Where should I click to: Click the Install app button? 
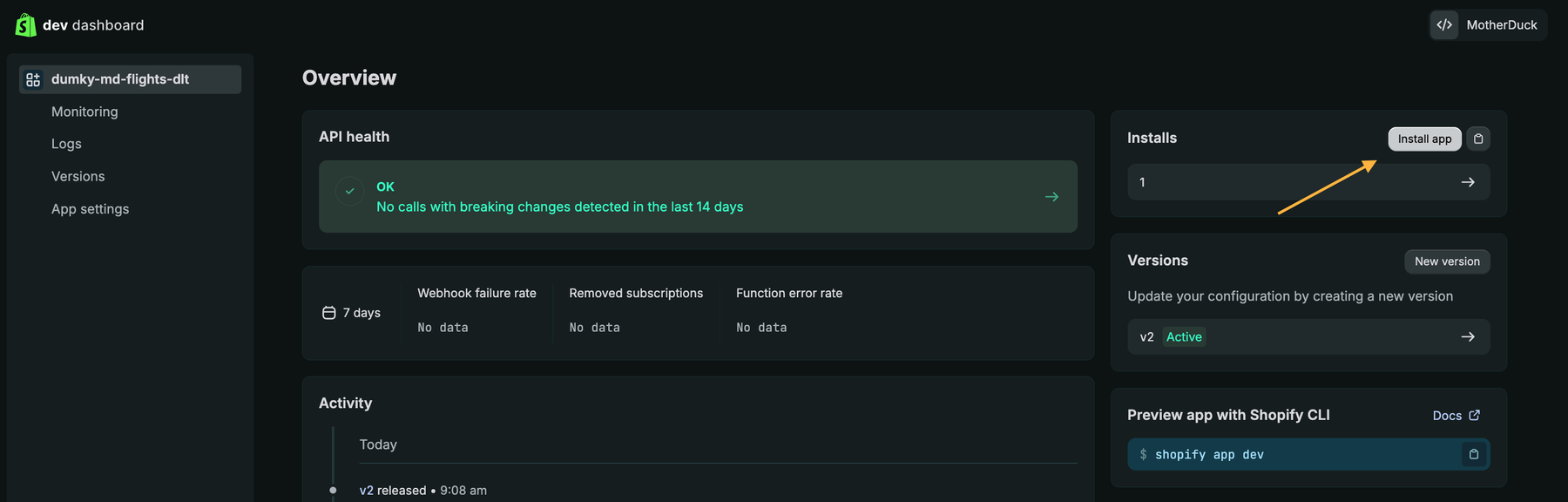pyautogui.click(x=1424, y=139)
